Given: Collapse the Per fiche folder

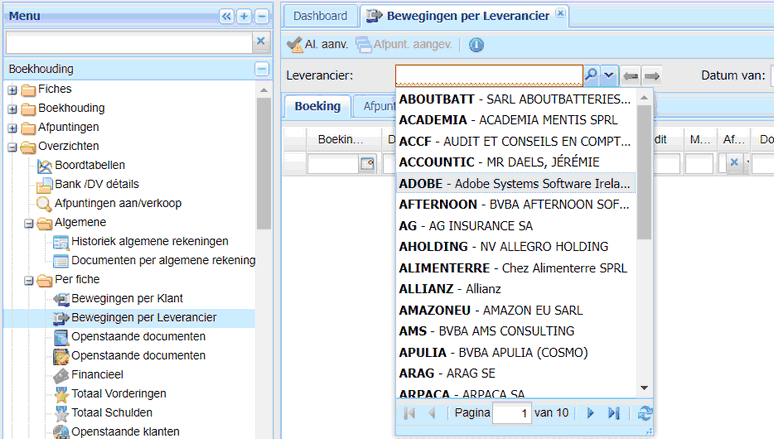Looking at the screenshot, I should coord(29,281).
